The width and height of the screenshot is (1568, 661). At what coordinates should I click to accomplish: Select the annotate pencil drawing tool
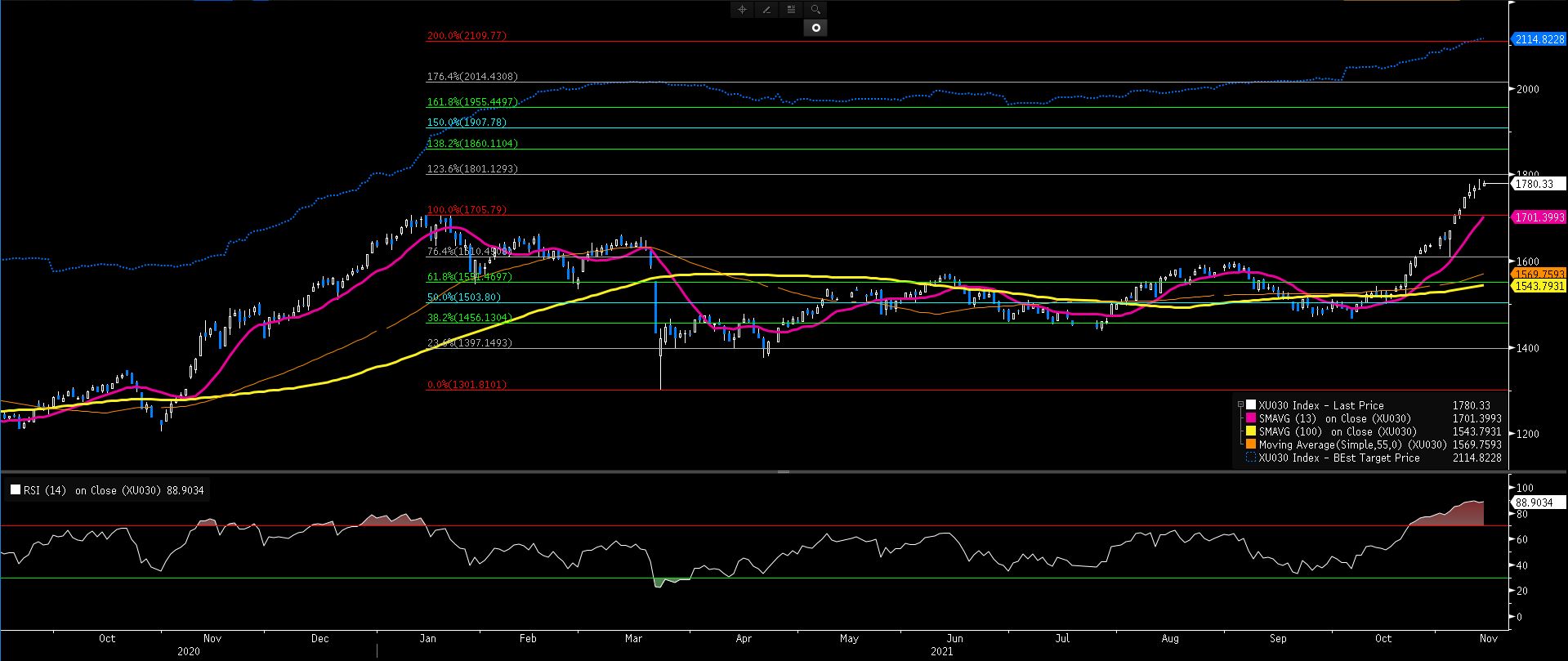766,10
